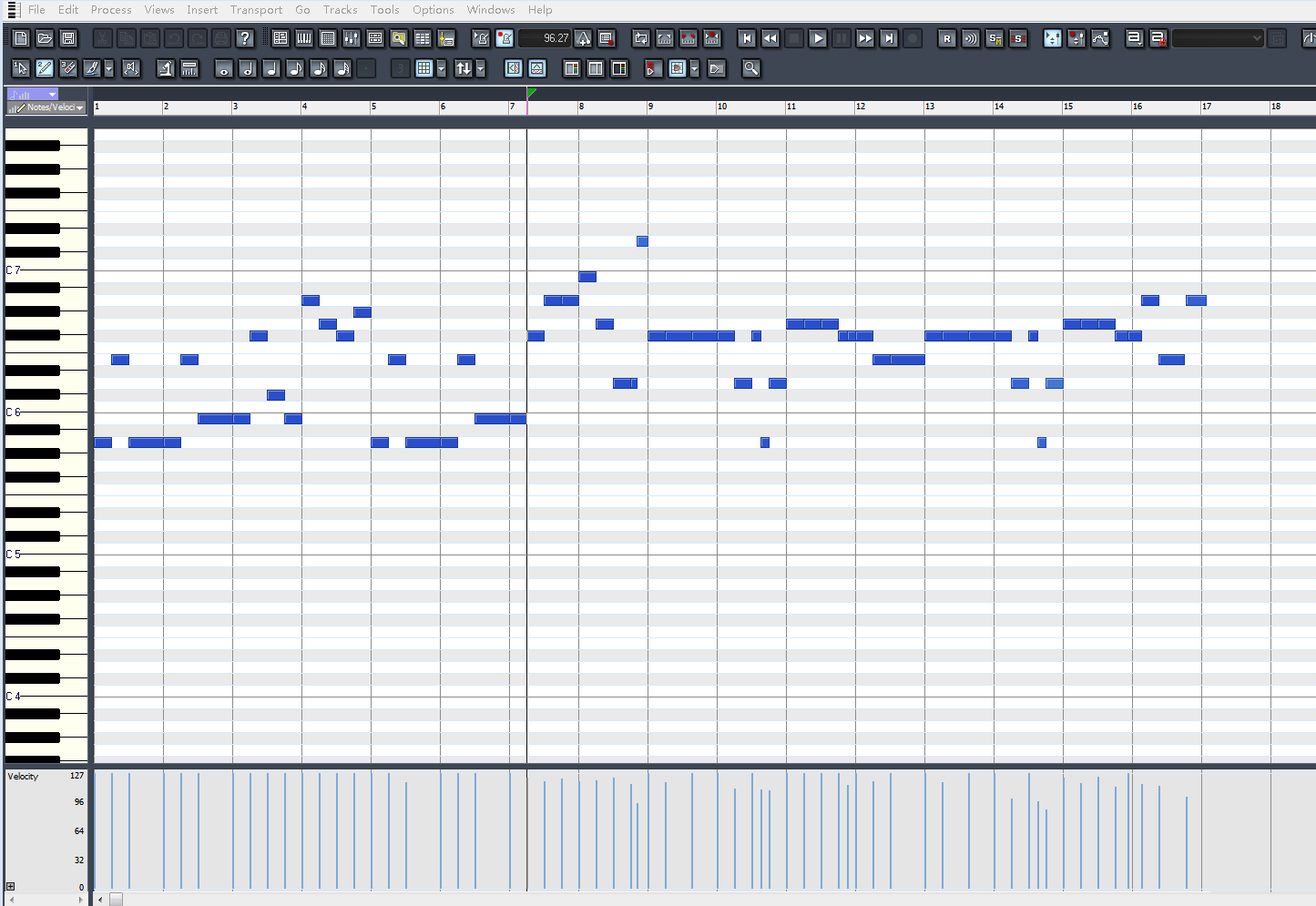Image resolution: width=1316 pixels, height=906 pixels.
Task: Expand velocity pane plus box
Action: pos(10,886)
